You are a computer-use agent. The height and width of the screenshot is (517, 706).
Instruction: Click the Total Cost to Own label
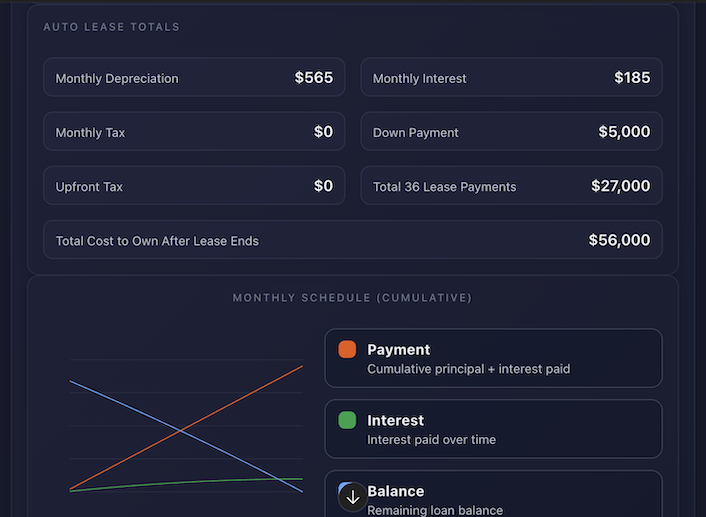(157, 241)
